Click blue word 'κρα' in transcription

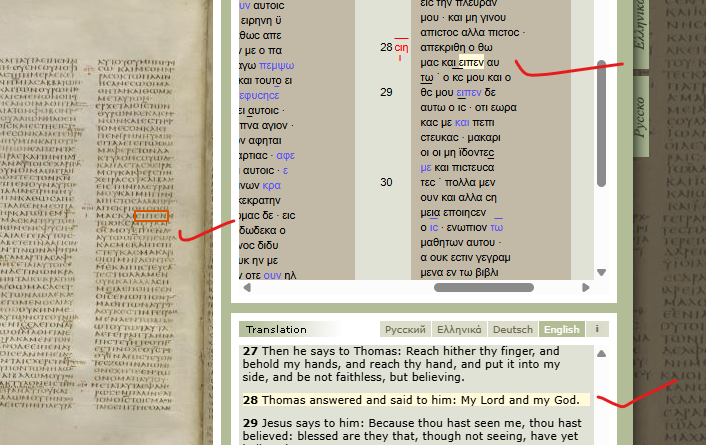point(272,186)
